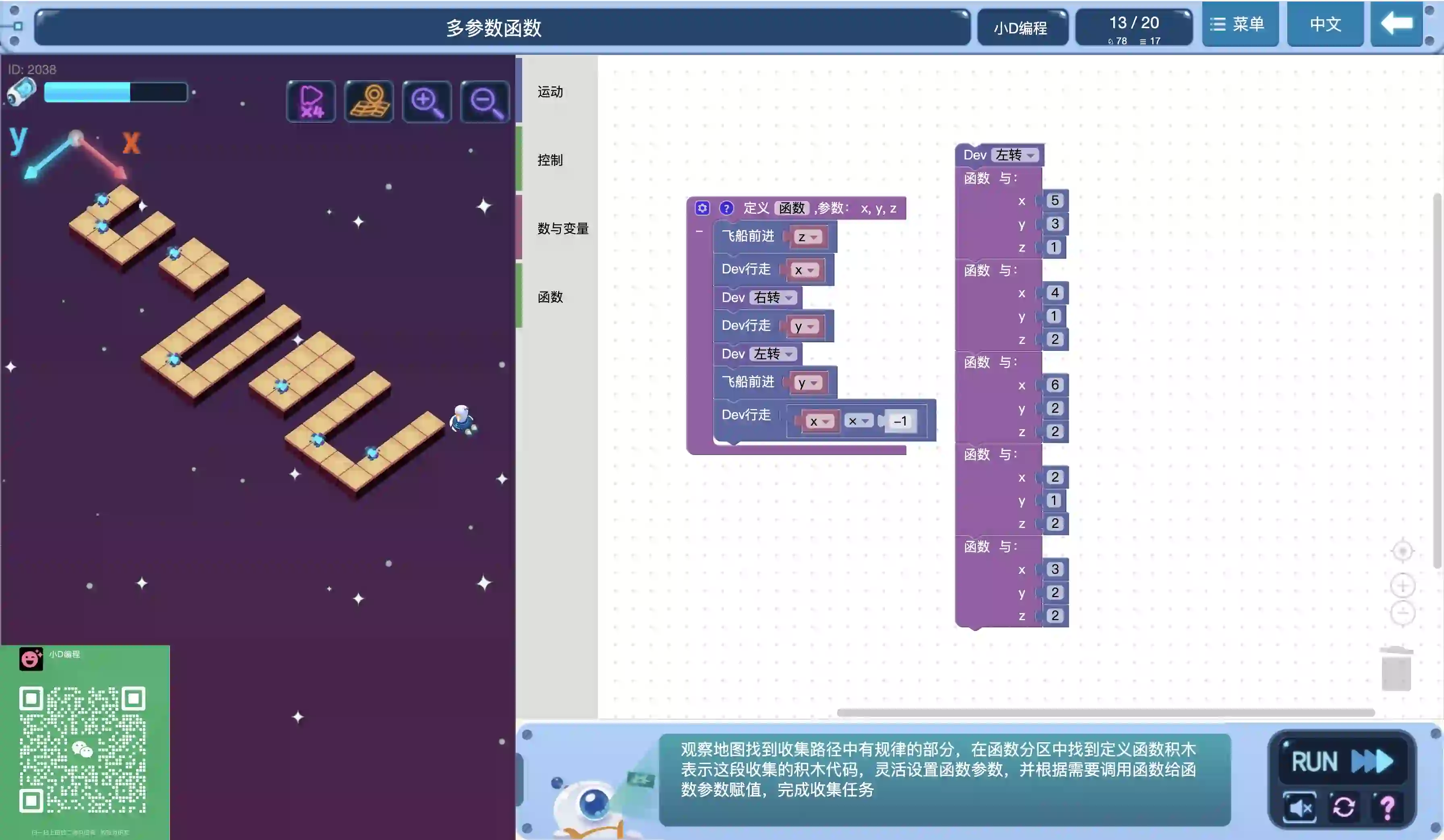Click the workspace trash can

point(1396,669)
